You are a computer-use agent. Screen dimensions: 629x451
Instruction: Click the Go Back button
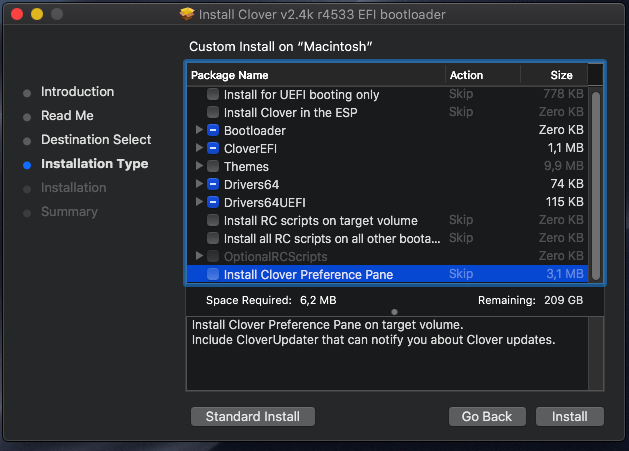[487, 416]
